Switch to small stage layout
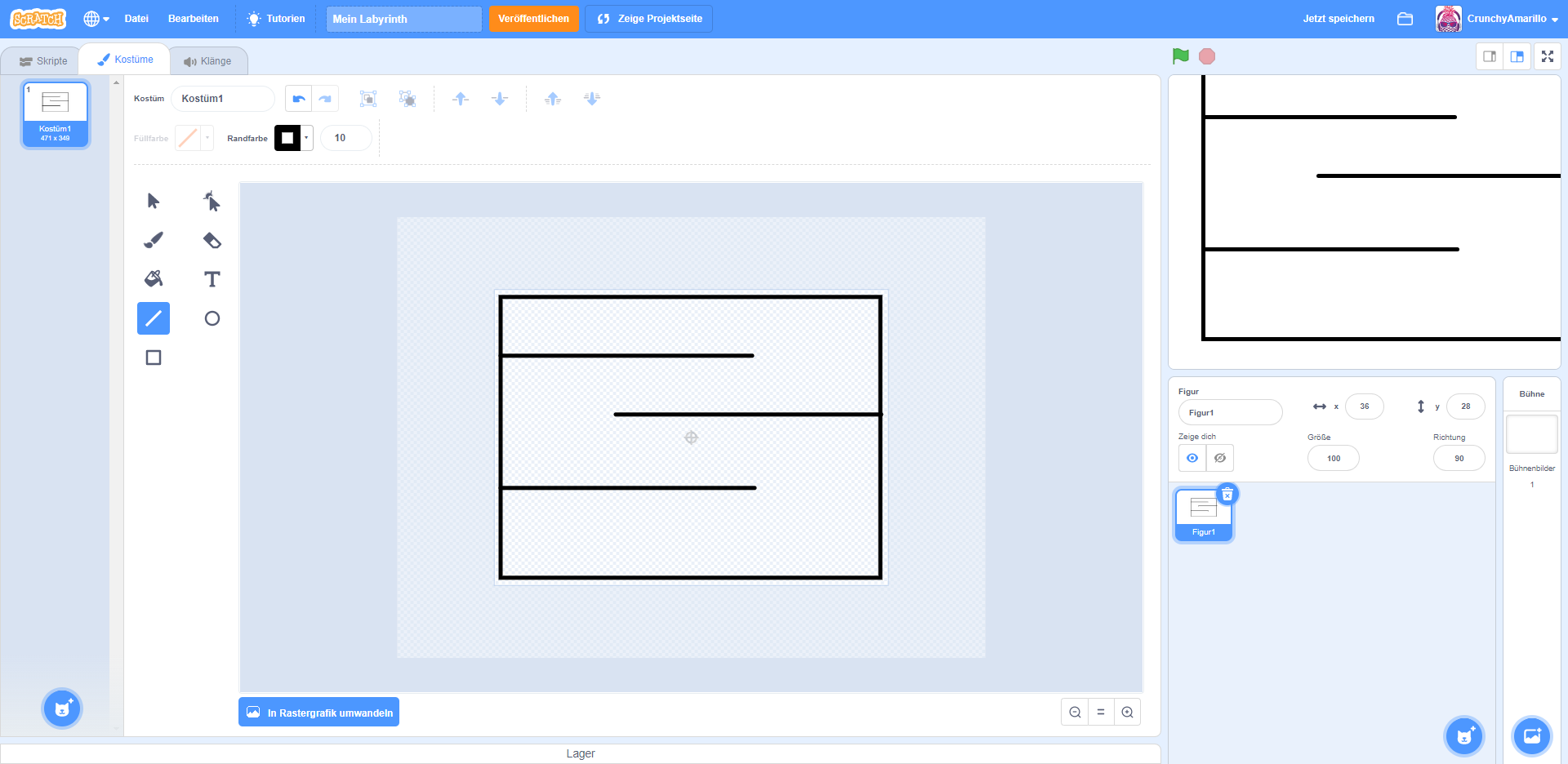This screenshot has width=1568, height=764. (x=1490, y=56)
